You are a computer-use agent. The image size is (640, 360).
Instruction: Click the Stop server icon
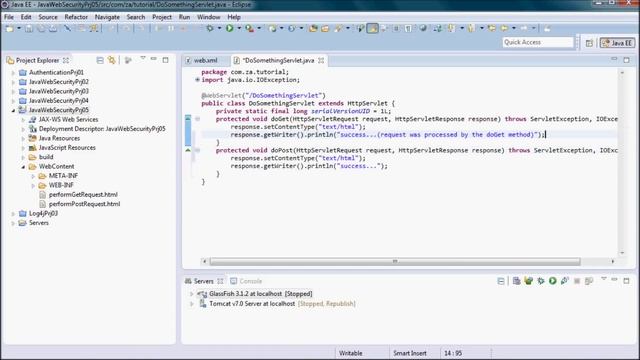[577, 281]
